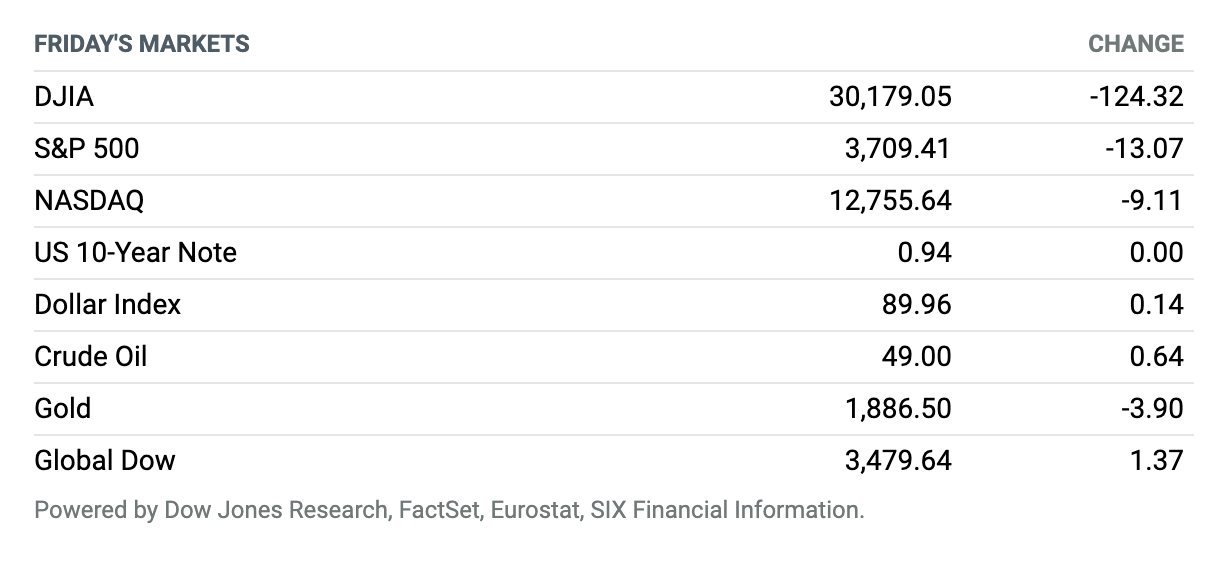Click DJIA value 30,179.05
The width and height of the screenshot is (1230, 574).
coord(891,97)
